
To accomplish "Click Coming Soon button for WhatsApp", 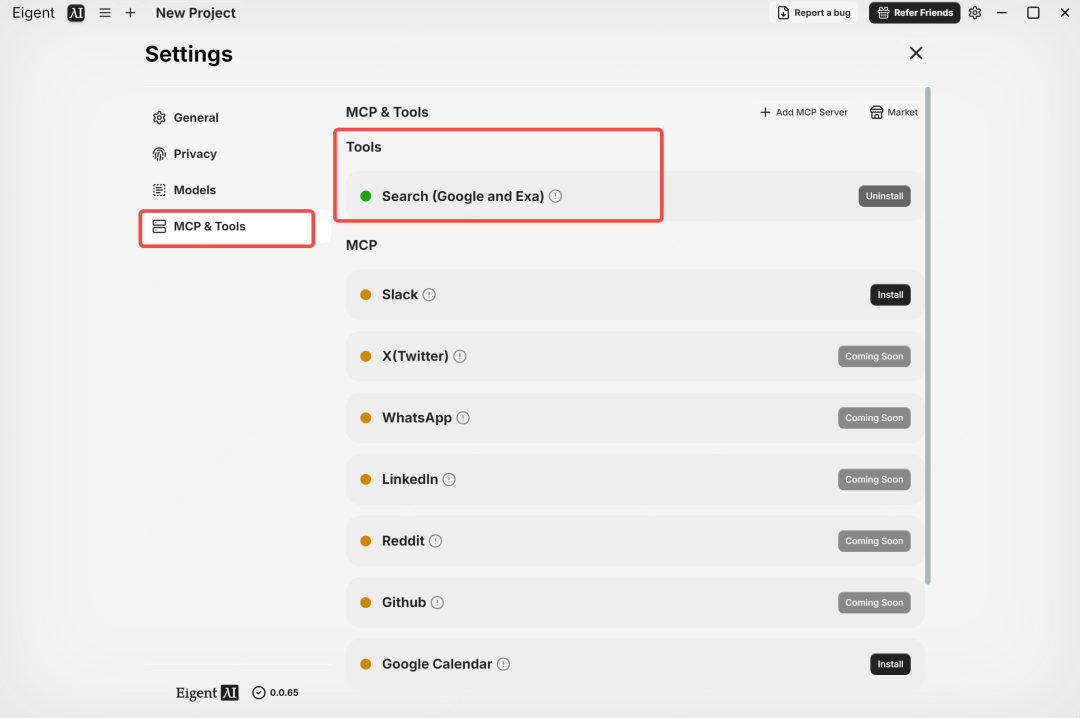I will coord(874,418).
